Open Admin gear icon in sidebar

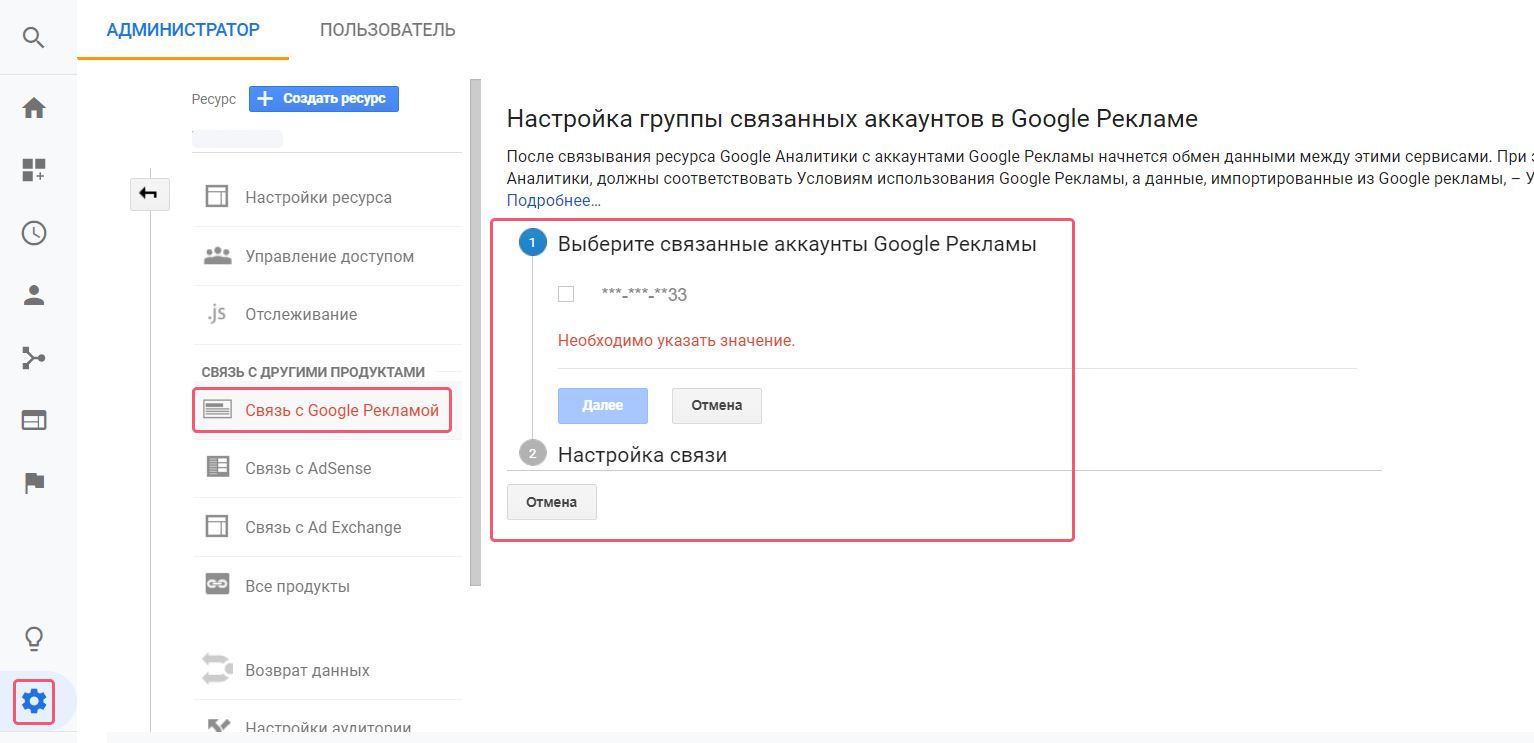[34, 701]
